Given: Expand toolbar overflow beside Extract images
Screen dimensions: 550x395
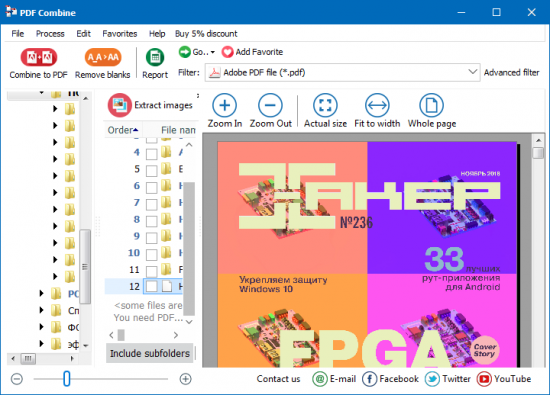Looking at the screenshot, I should (x=198, y=95).
